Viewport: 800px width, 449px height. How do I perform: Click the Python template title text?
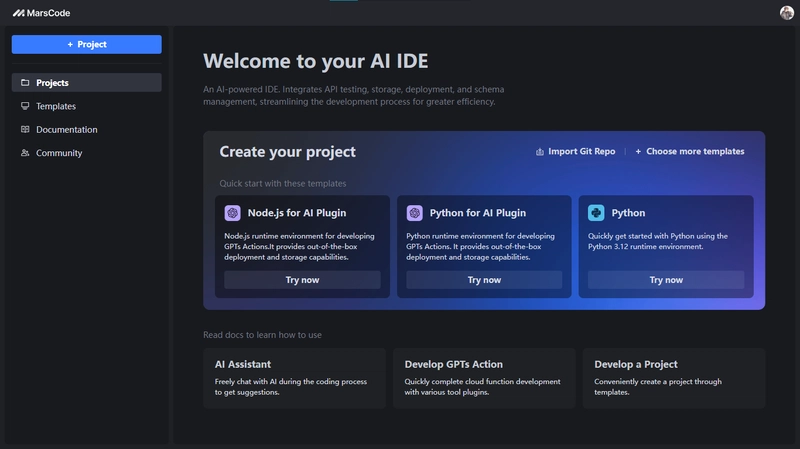point(629,213)
